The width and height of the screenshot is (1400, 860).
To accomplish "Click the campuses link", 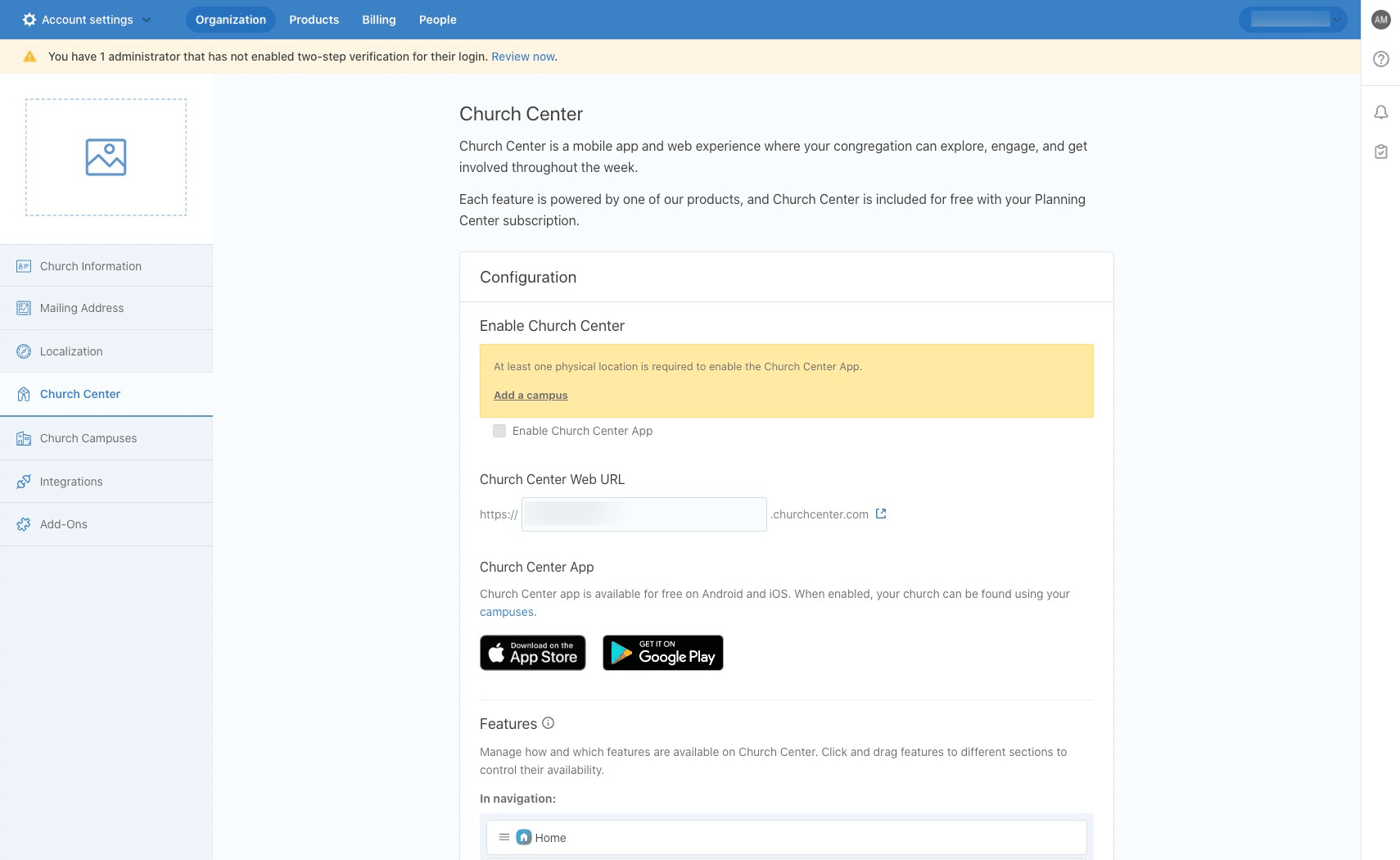I will pos(507,612).
